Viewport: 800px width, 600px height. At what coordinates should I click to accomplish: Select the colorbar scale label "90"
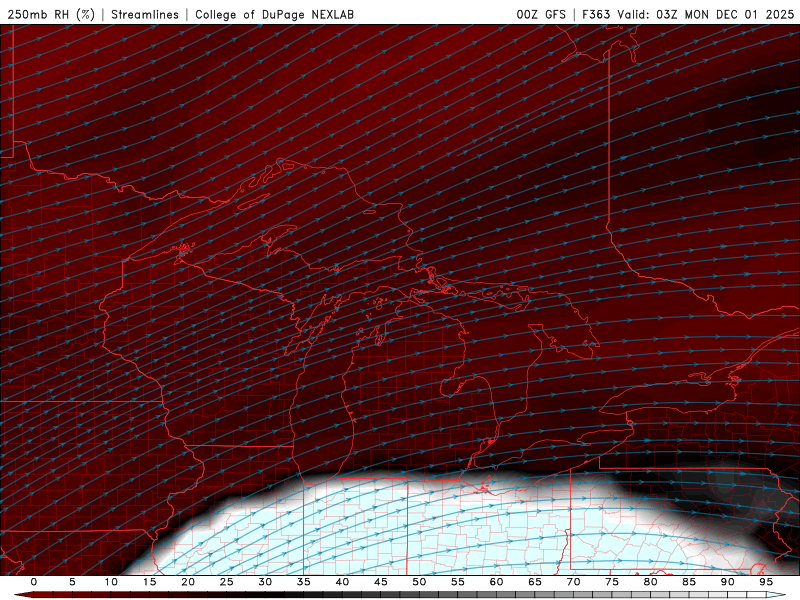727,582
